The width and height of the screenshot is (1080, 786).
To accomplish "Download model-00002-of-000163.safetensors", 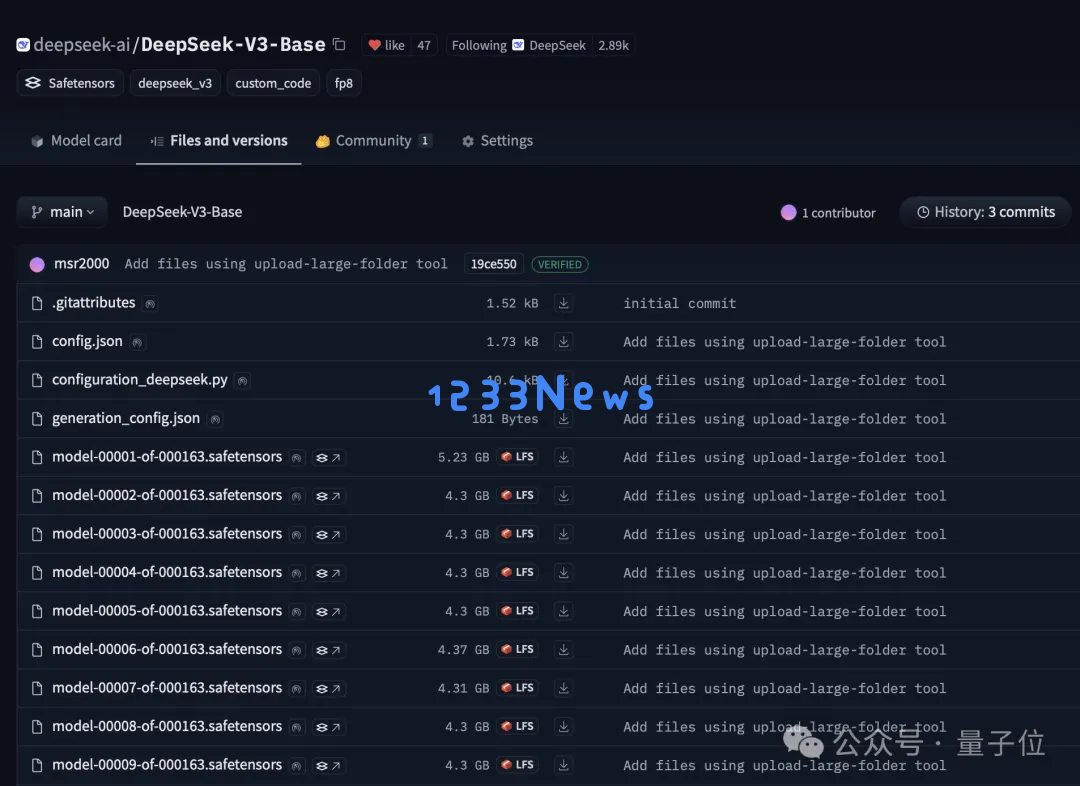I will (563, 496).
